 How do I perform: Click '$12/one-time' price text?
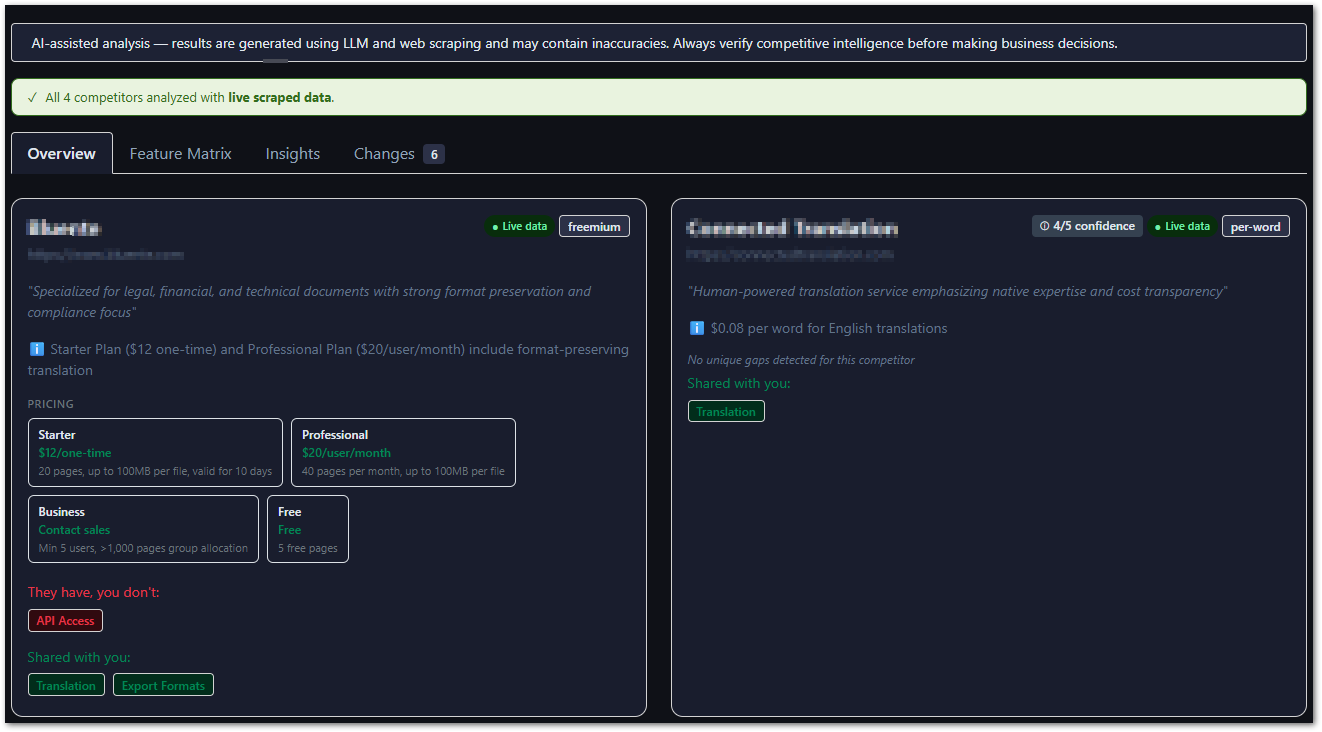[x=75, y=453]
